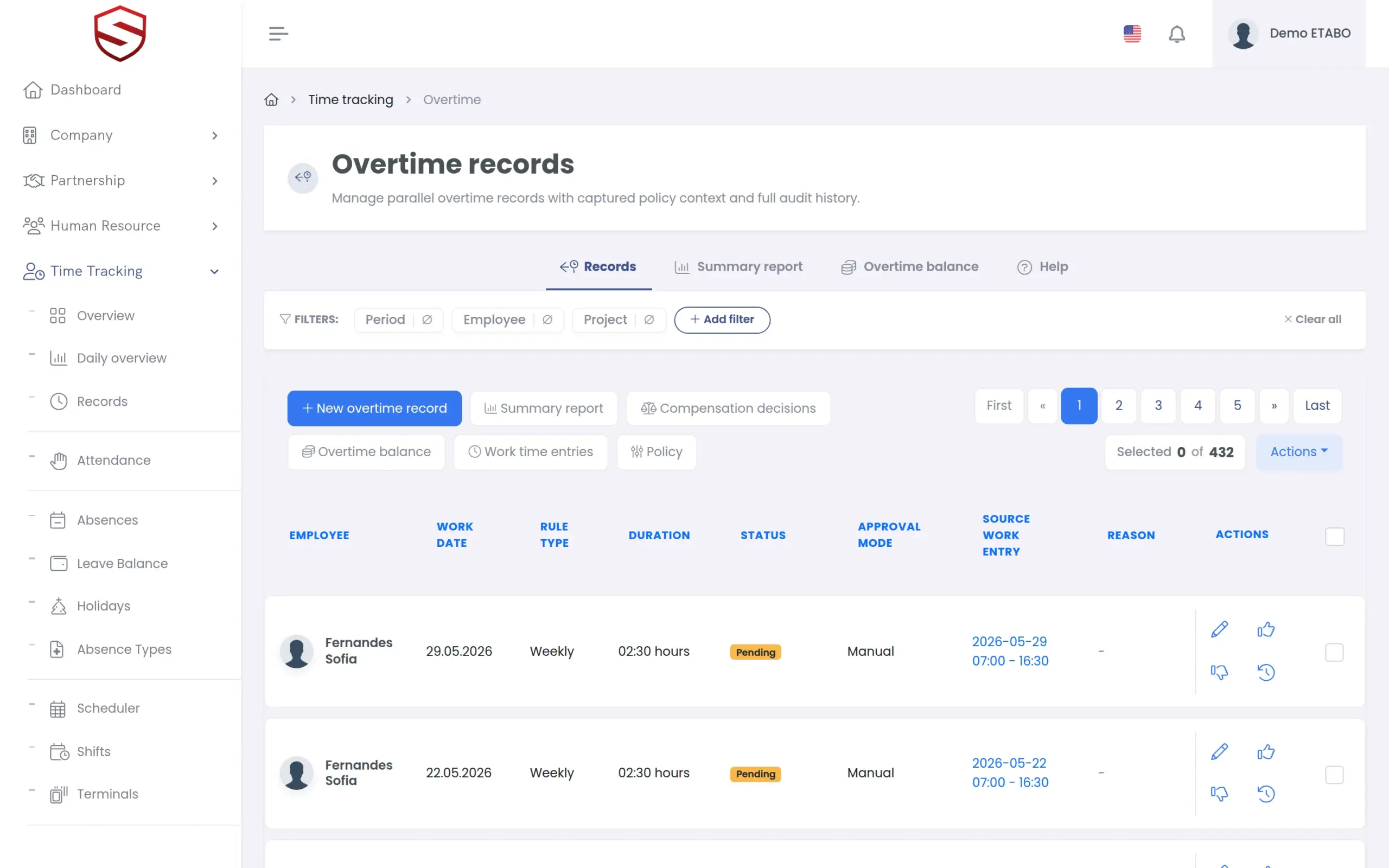Click the US flag language icon
The height and width of the screenshot is (868, 1389).
tap(1132, 34)
